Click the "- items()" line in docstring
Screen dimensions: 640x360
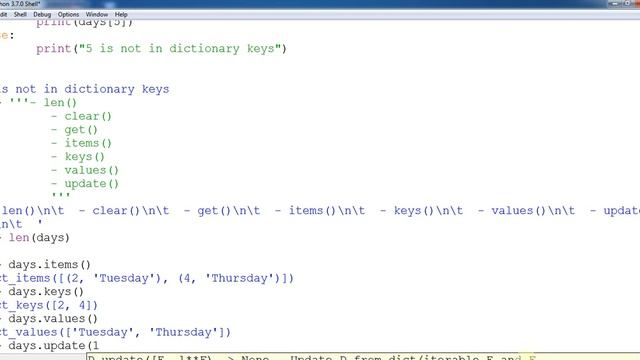[x=81, y=143]
